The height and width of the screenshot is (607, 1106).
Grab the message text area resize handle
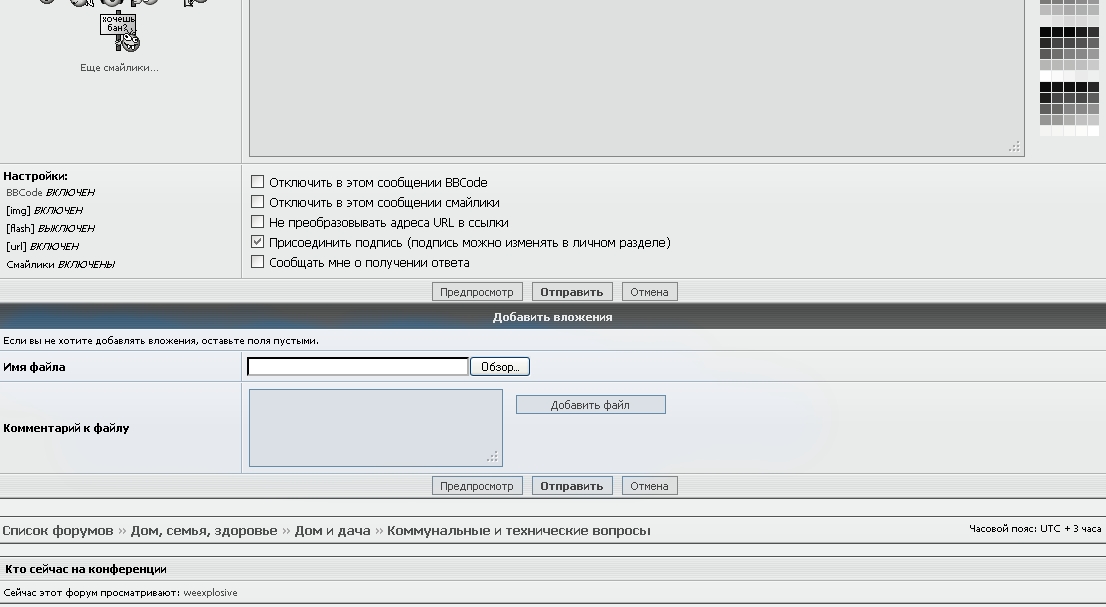1014,147
